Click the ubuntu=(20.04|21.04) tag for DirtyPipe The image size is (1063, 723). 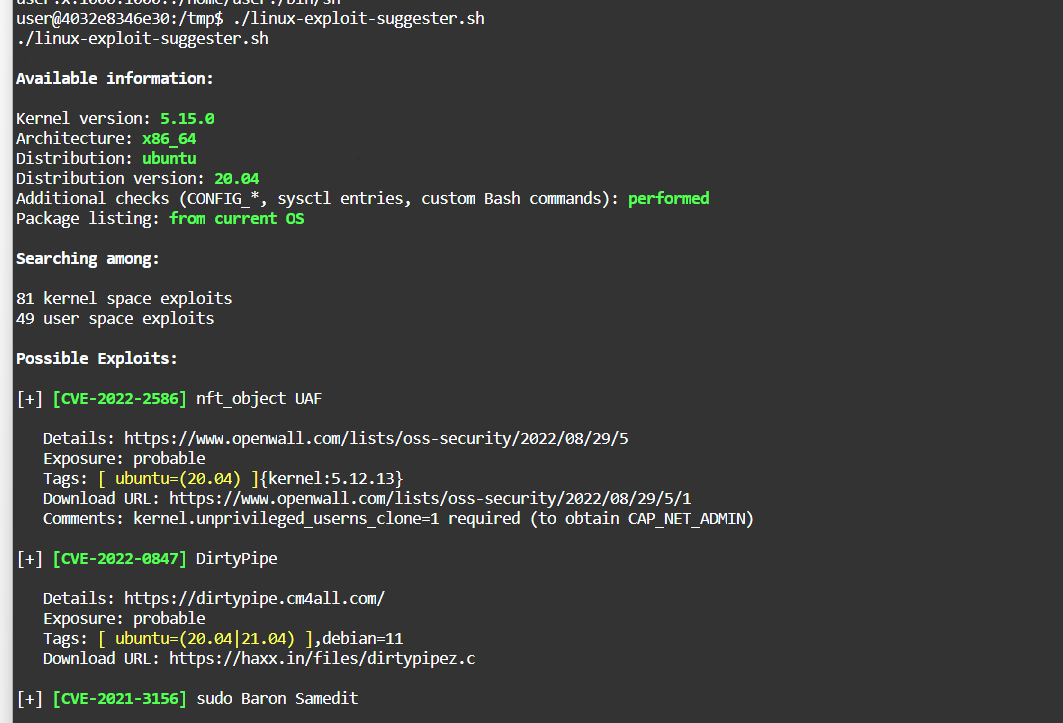point(205,639)
